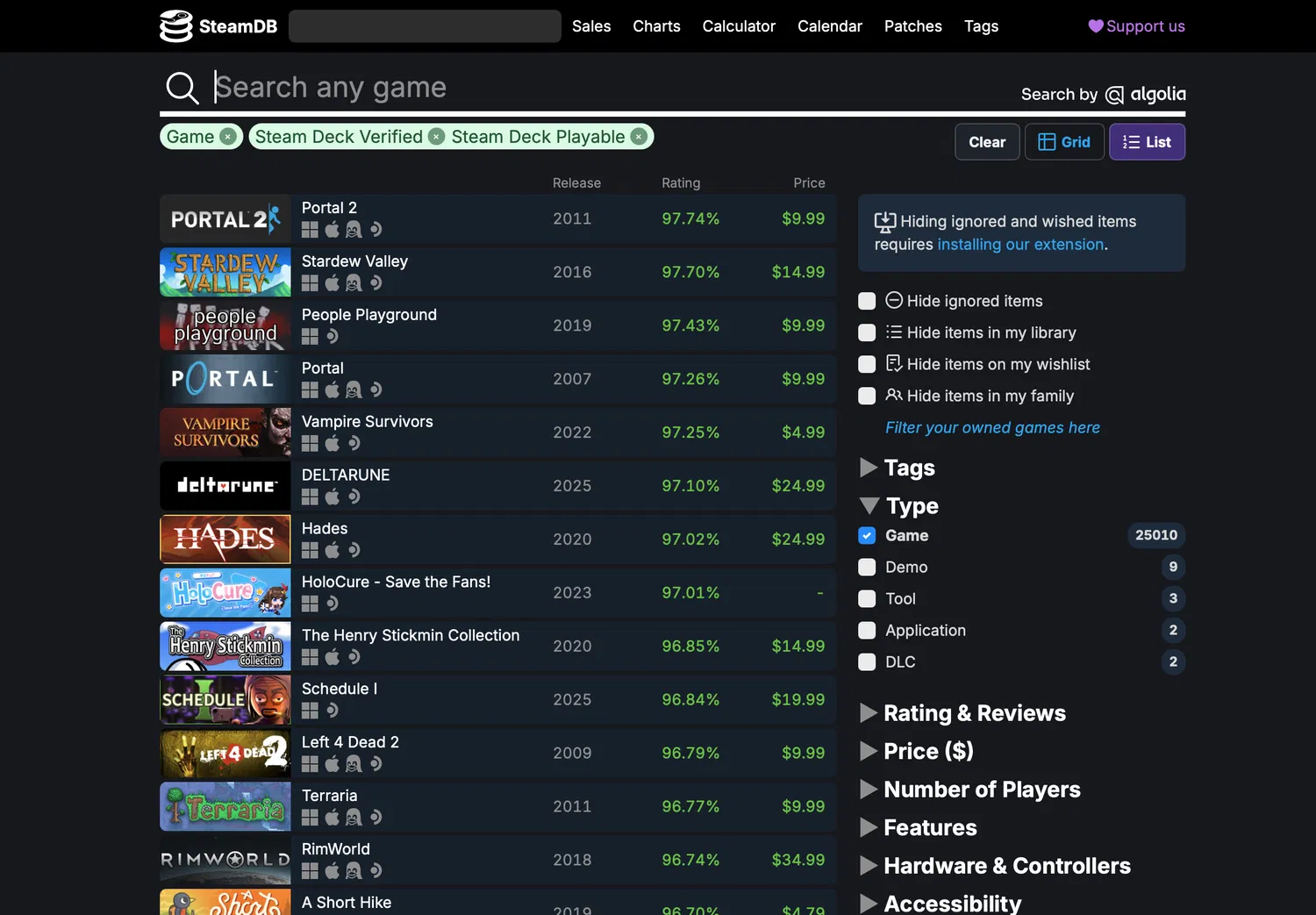Enable Hide ignored items checkbox
Image resolution: width=1316 pixels, height=915 pixels.
pyautogui.click(x=867, y=301)
